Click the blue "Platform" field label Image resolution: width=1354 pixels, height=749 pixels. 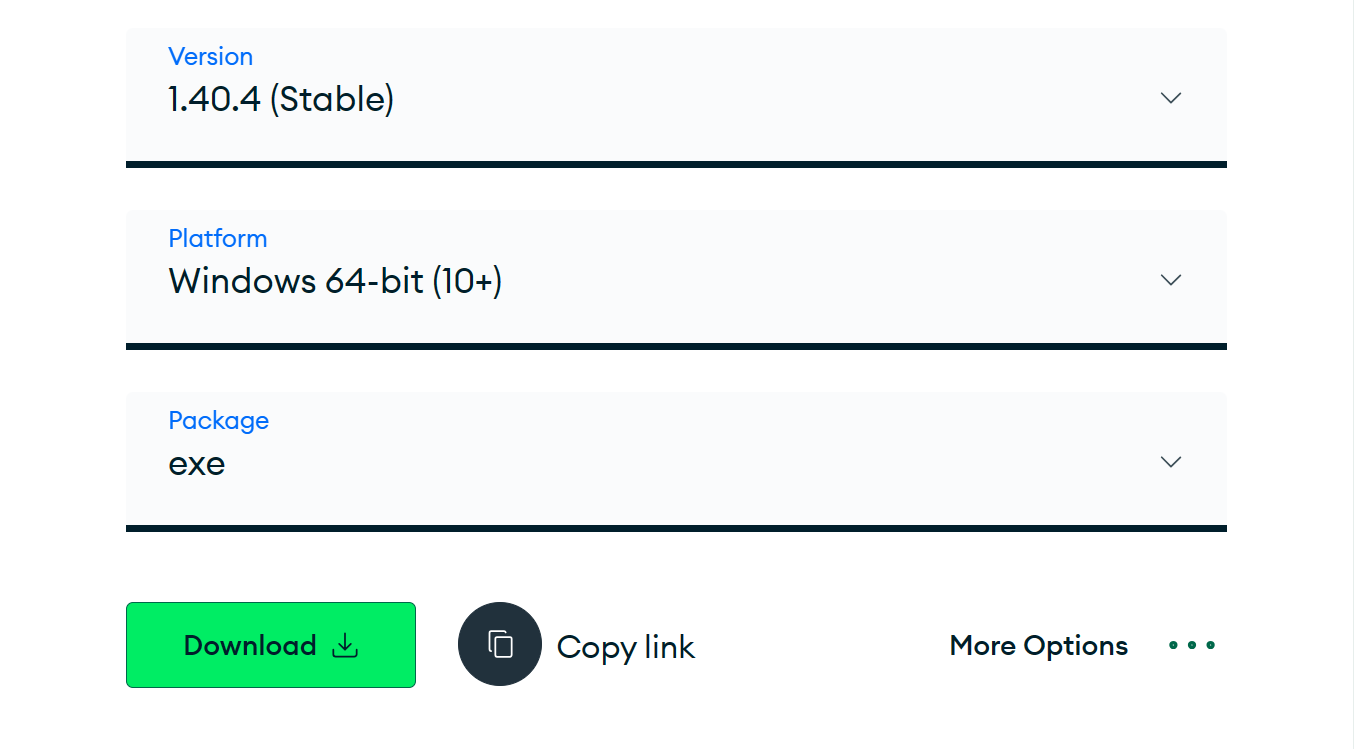(x=218, y=239)
